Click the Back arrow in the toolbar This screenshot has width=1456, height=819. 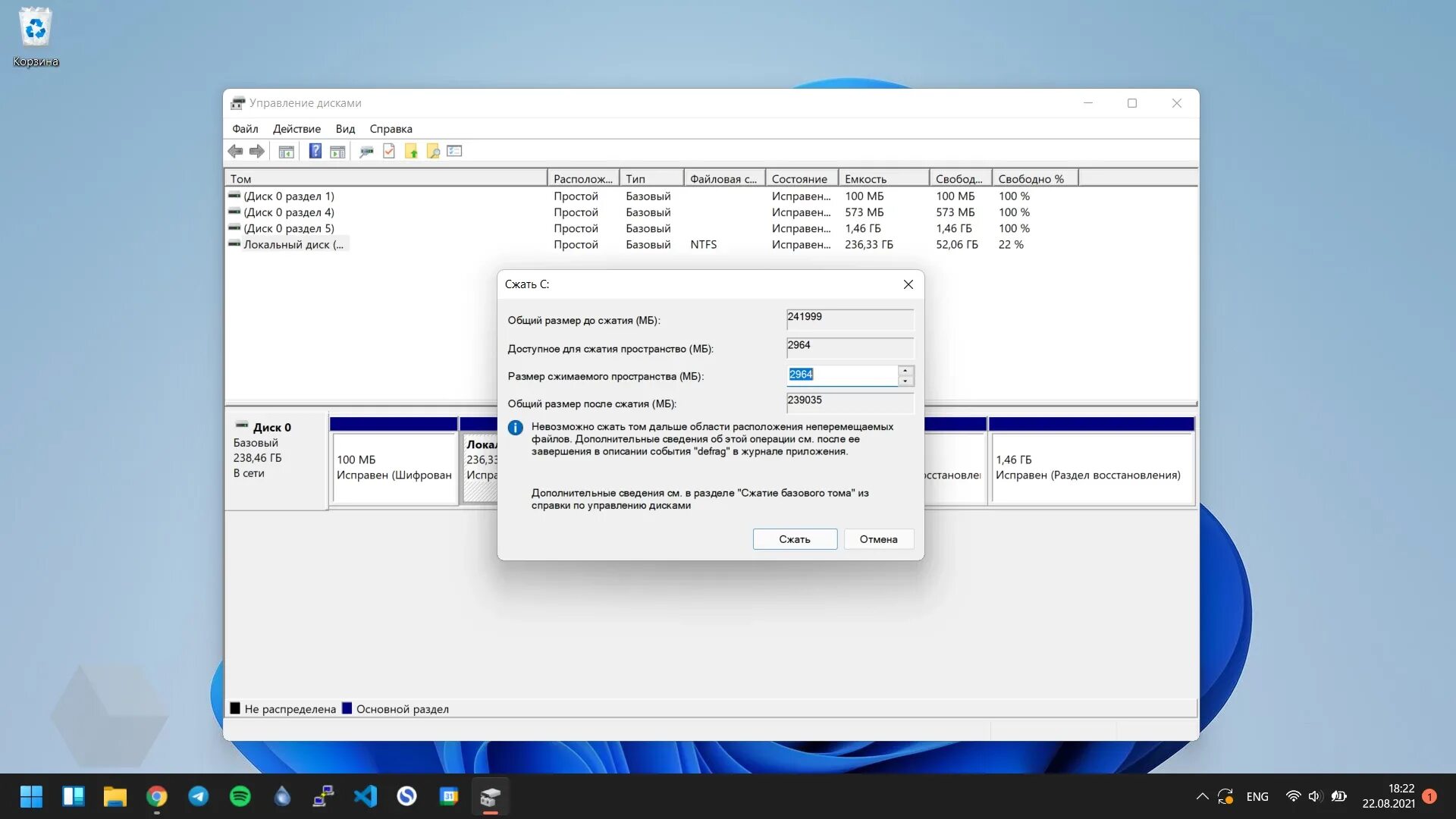(x=235, y=152)
